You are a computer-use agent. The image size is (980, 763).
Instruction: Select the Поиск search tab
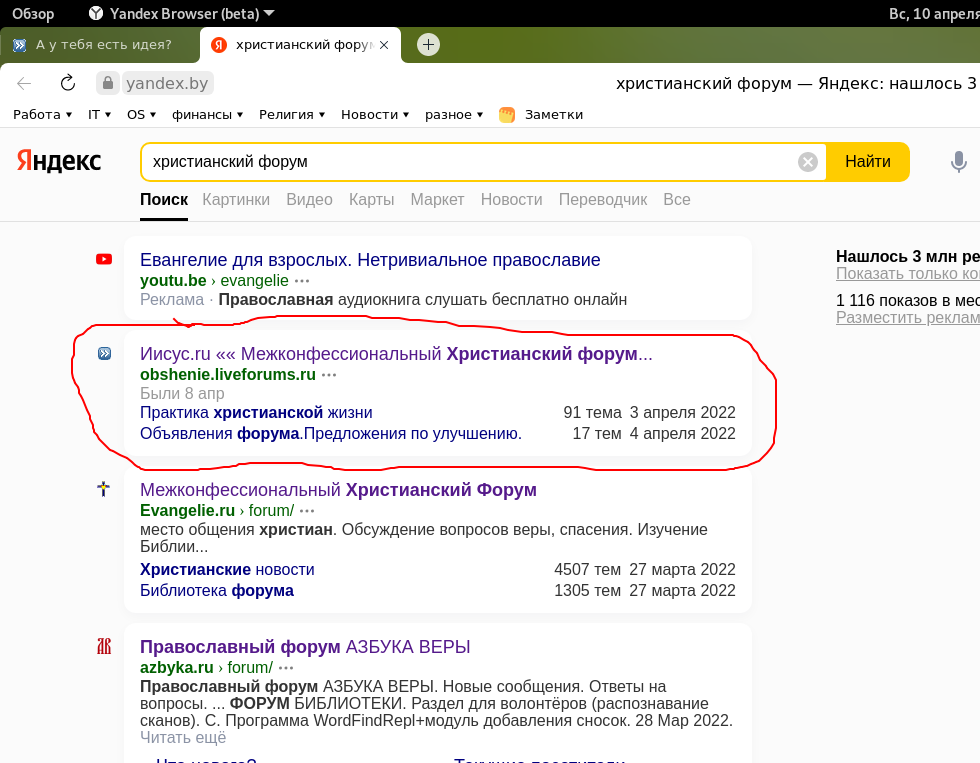coord(164,199)
